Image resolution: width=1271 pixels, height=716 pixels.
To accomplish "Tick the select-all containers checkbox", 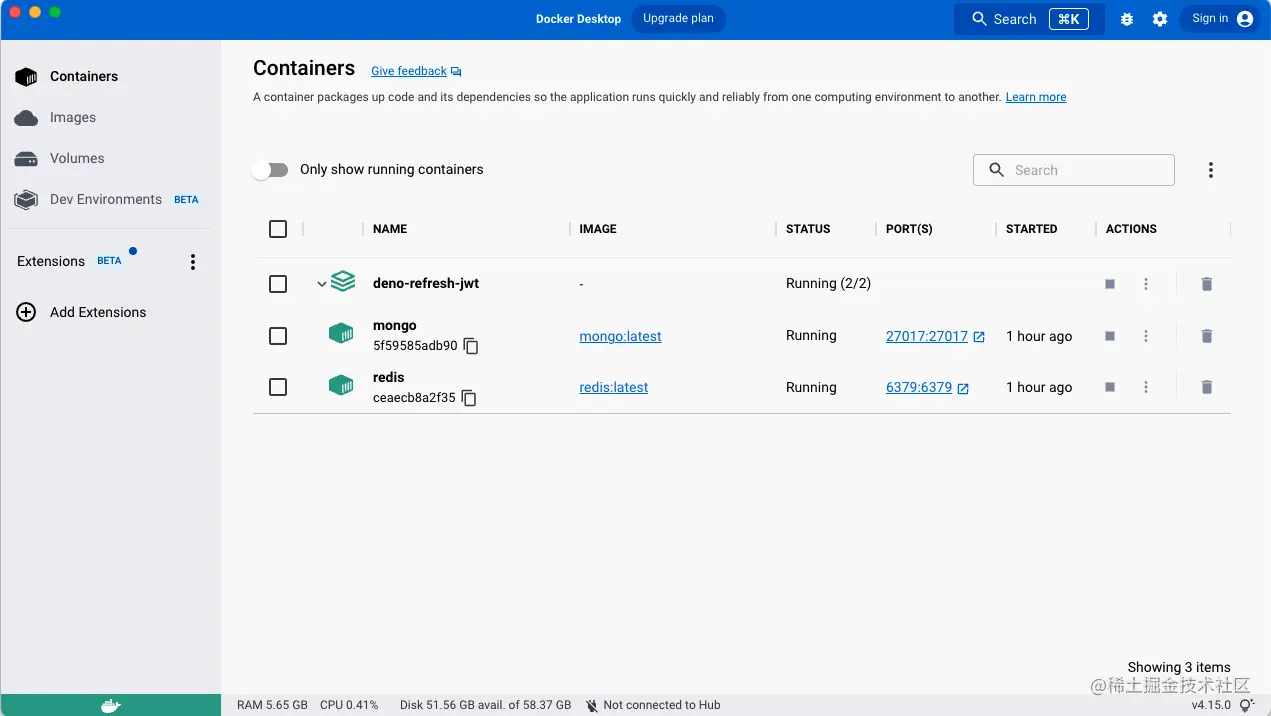I will (278, 229).
